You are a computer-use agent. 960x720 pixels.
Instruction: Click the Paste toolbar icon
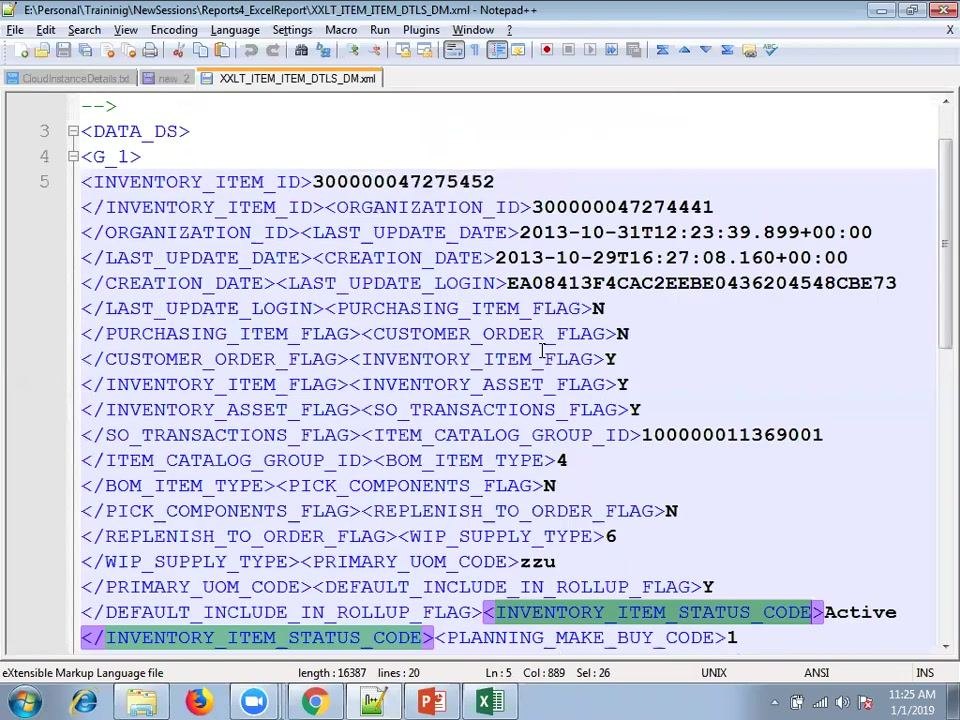[222, 50]
